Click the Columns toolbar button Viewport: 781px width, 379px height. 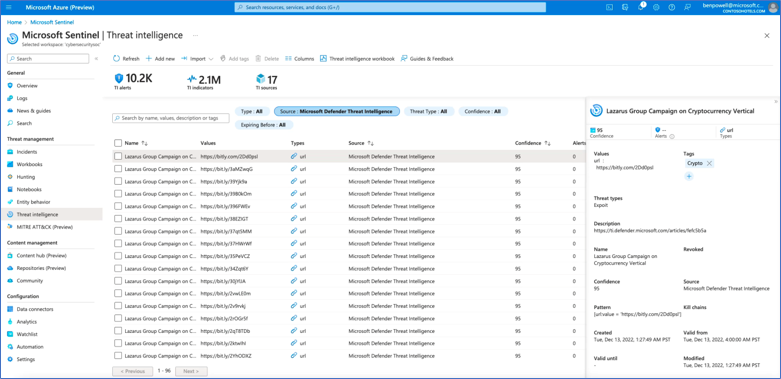[299, 59]
